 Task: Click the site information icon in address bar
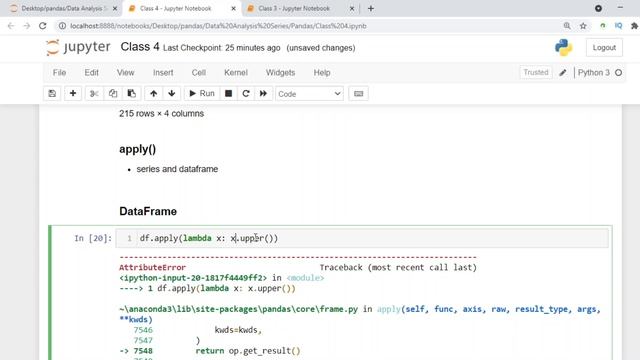point(62,26)
